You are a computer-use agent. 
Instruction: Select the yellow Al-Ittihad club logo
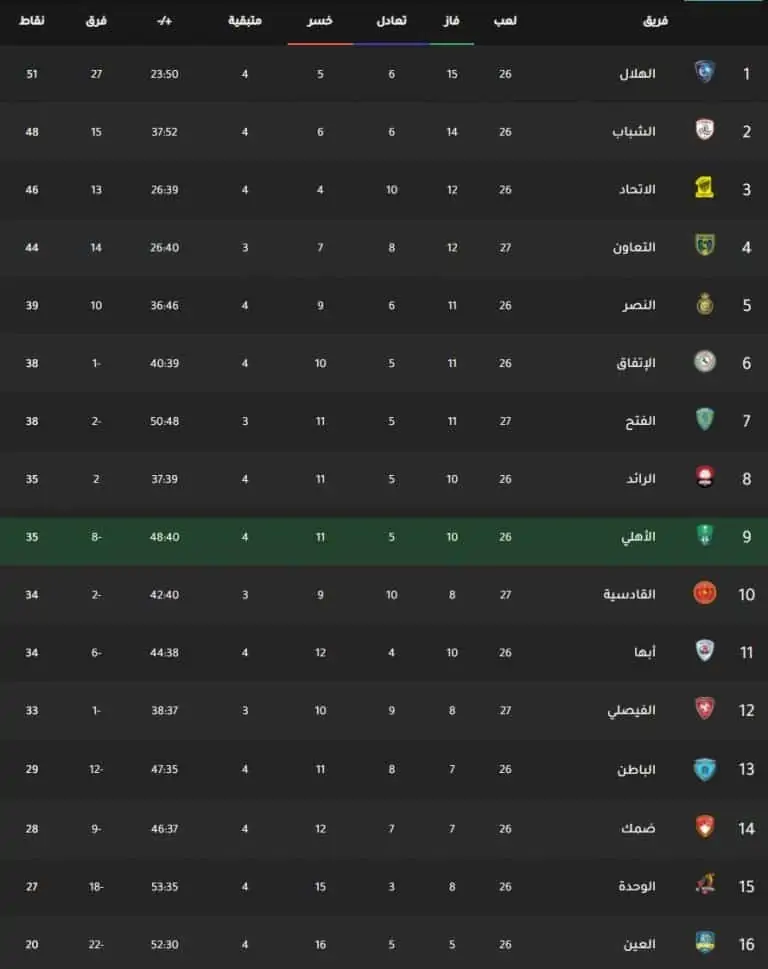point(704,187)
